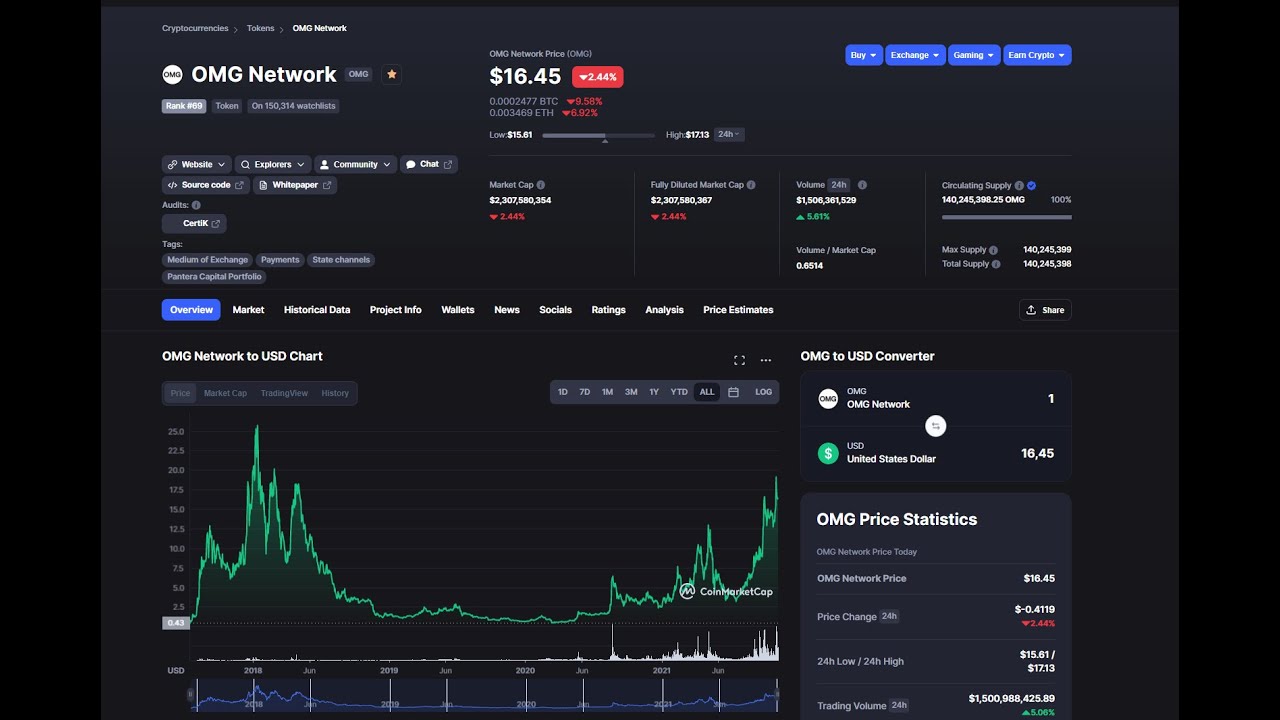Click Market Cap info icon
1280x720 pixels.
tap(541, 185)
